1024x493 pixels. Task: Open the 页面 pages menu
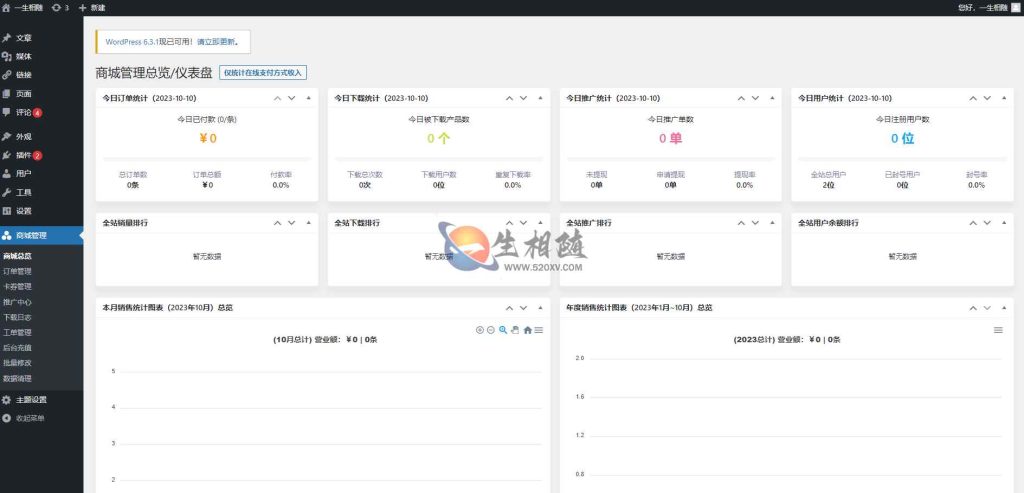click(x=41, y=93)
